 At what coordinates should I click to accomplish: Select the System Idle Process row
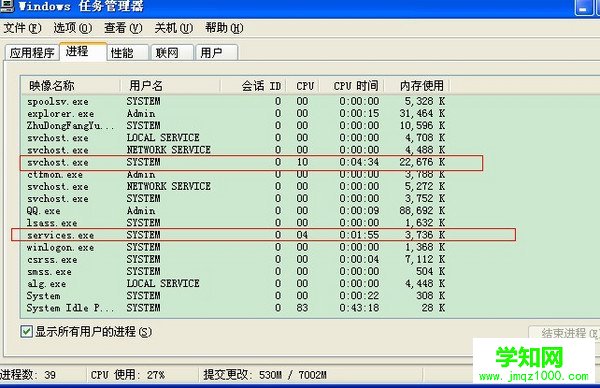(235, 308)
